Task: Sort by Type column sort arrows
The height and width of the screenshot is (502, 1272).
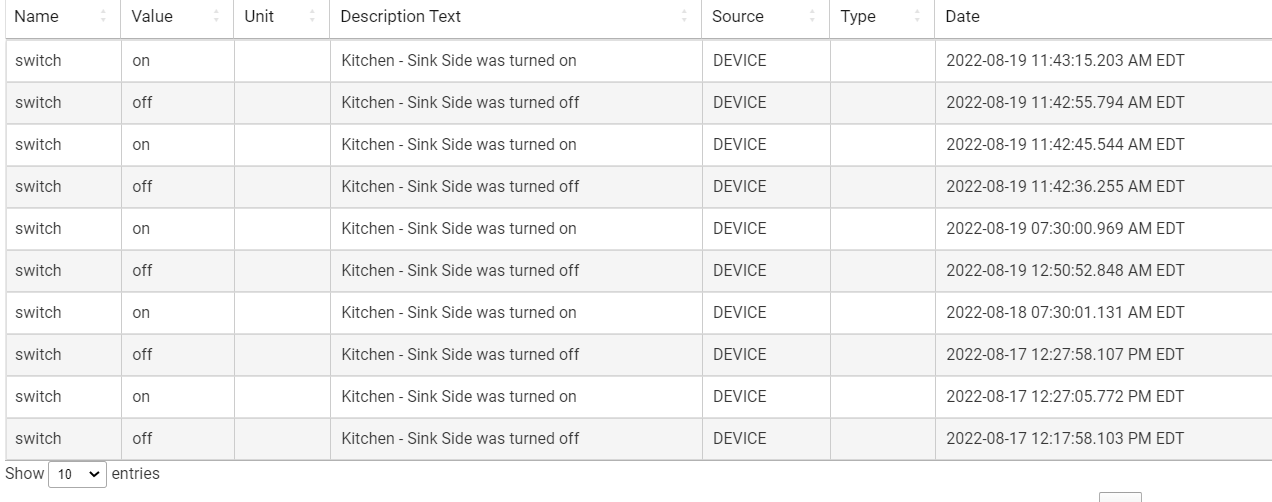Action: point(918,16)
